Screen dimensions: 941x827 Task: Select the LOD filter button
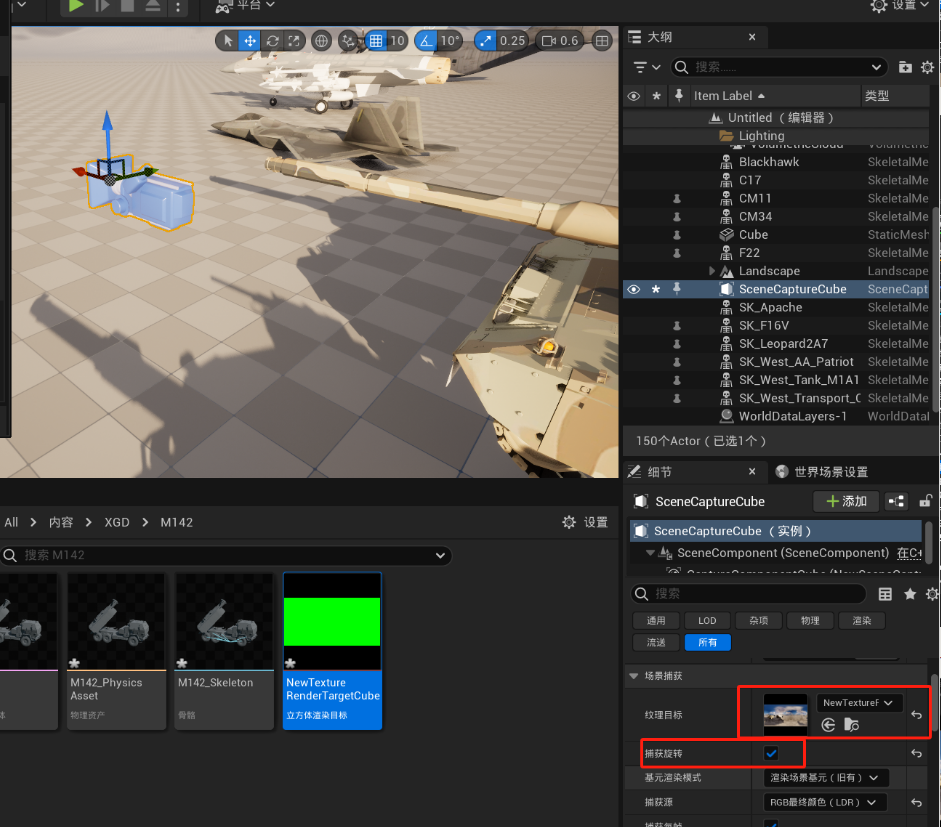pos(707,621)
